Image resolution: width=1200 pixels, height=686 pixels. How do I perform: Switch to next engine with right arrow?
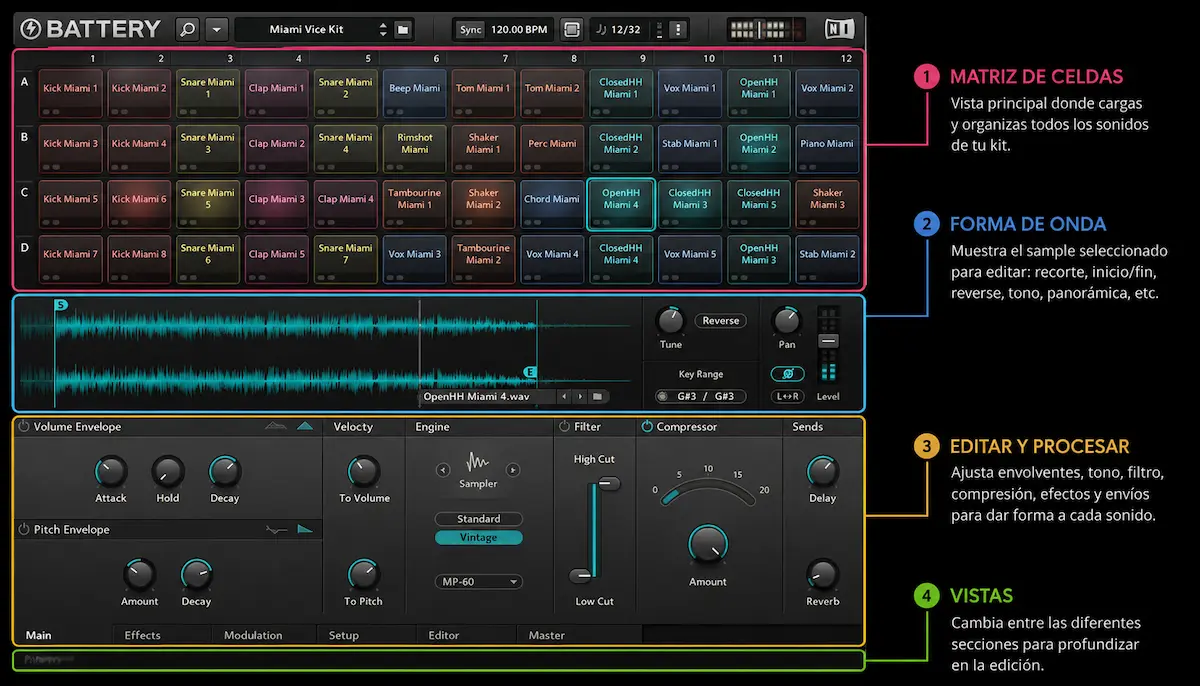click(x=513, y=469)
